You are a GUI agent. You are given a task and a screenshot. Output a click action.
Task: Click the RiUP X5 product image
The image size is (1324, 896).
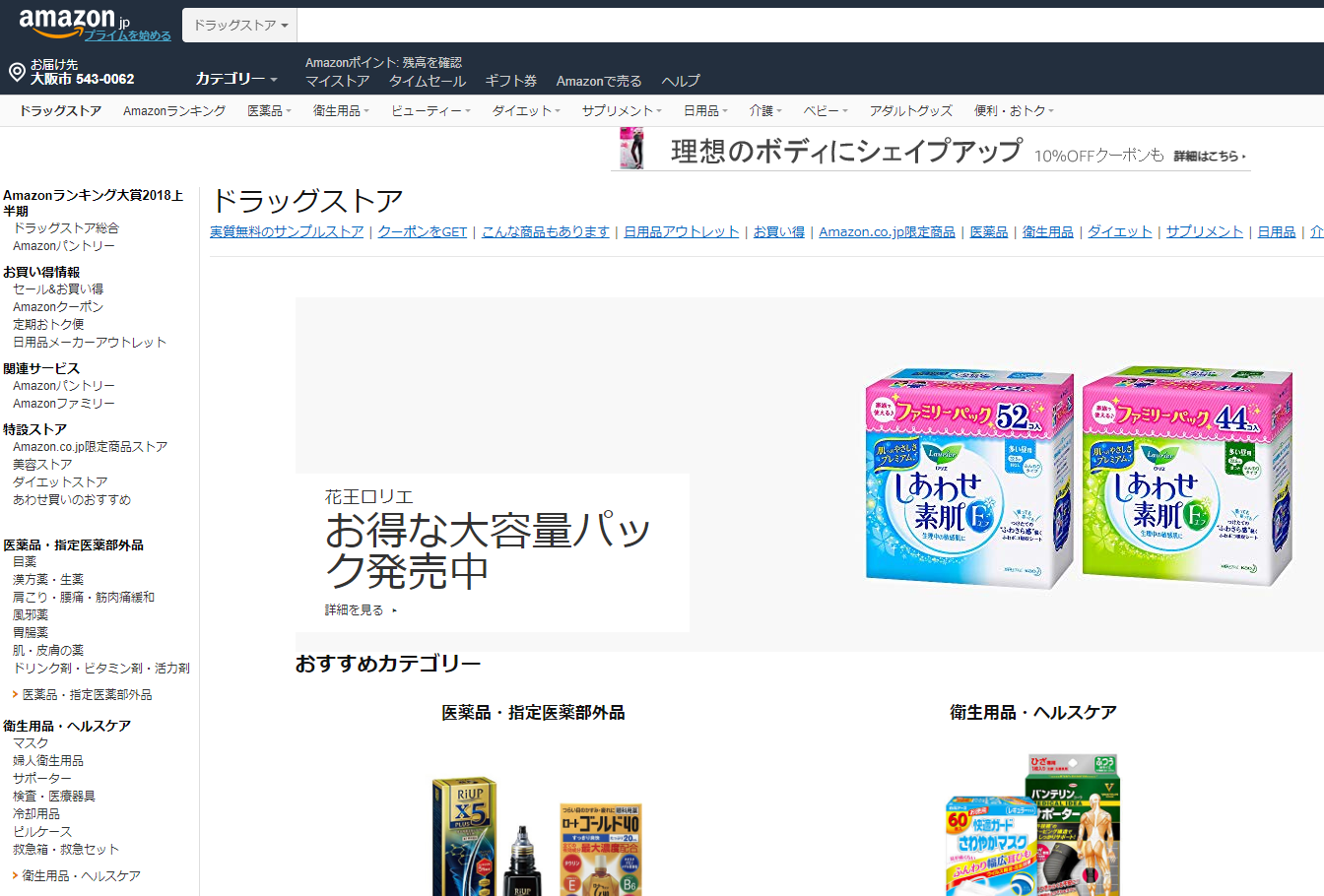(x=464, y=835)
